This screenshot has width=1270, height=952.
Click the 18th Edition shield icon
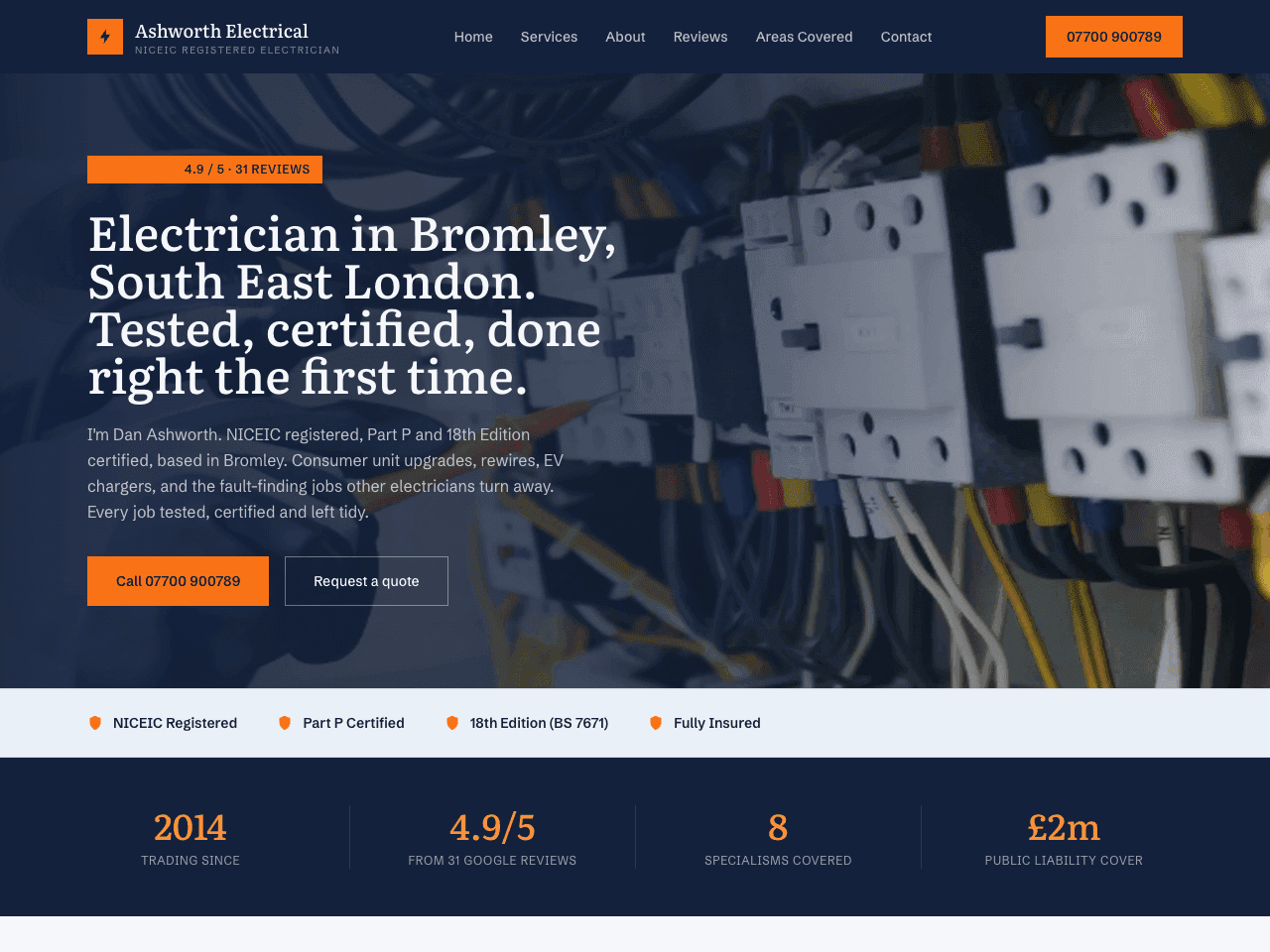tap(452, 723)
